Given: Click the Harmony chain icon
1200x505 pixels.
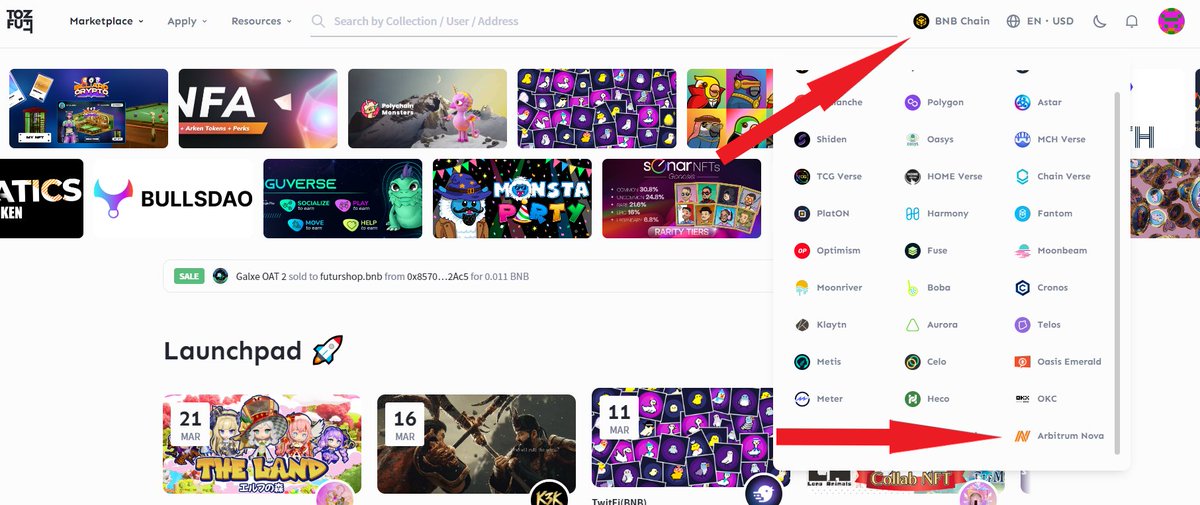Looking at the screenshot, I should (912, 213).
